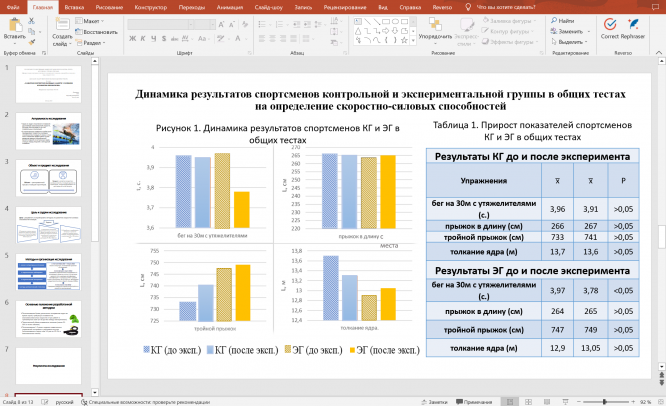This screenshot has width=666, height=406.
Task: Expand the Макет layout dropdown
Action: tap(92, 21)
